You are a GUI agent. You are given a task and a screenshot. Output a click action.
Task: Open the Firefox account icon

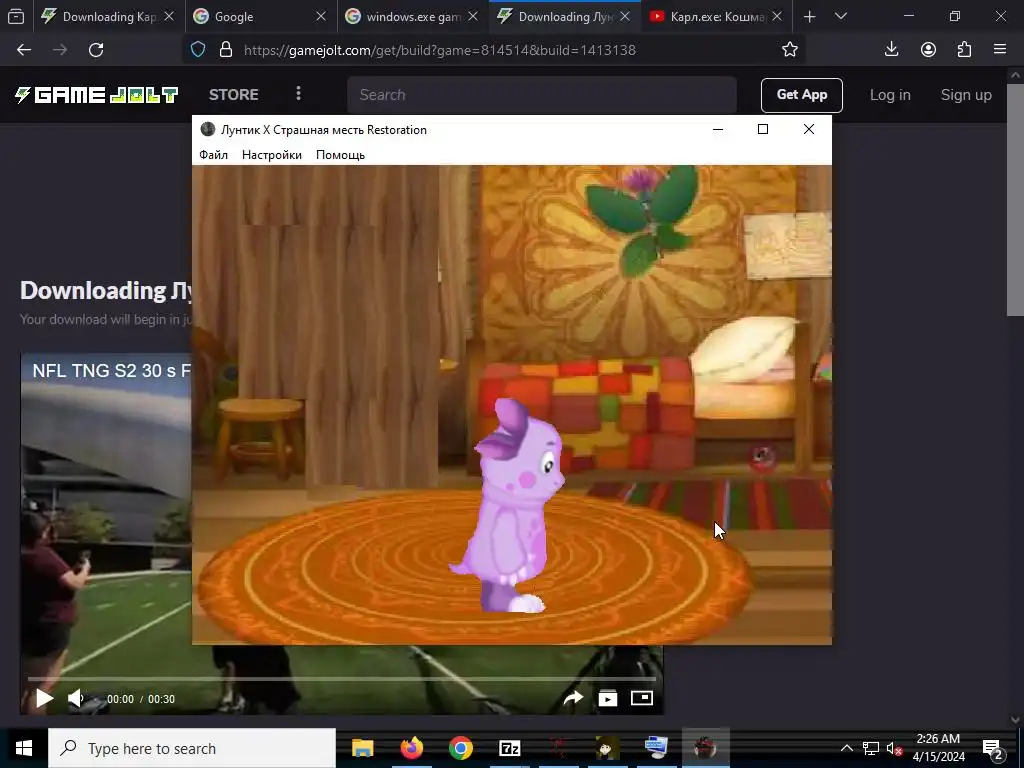928,50
